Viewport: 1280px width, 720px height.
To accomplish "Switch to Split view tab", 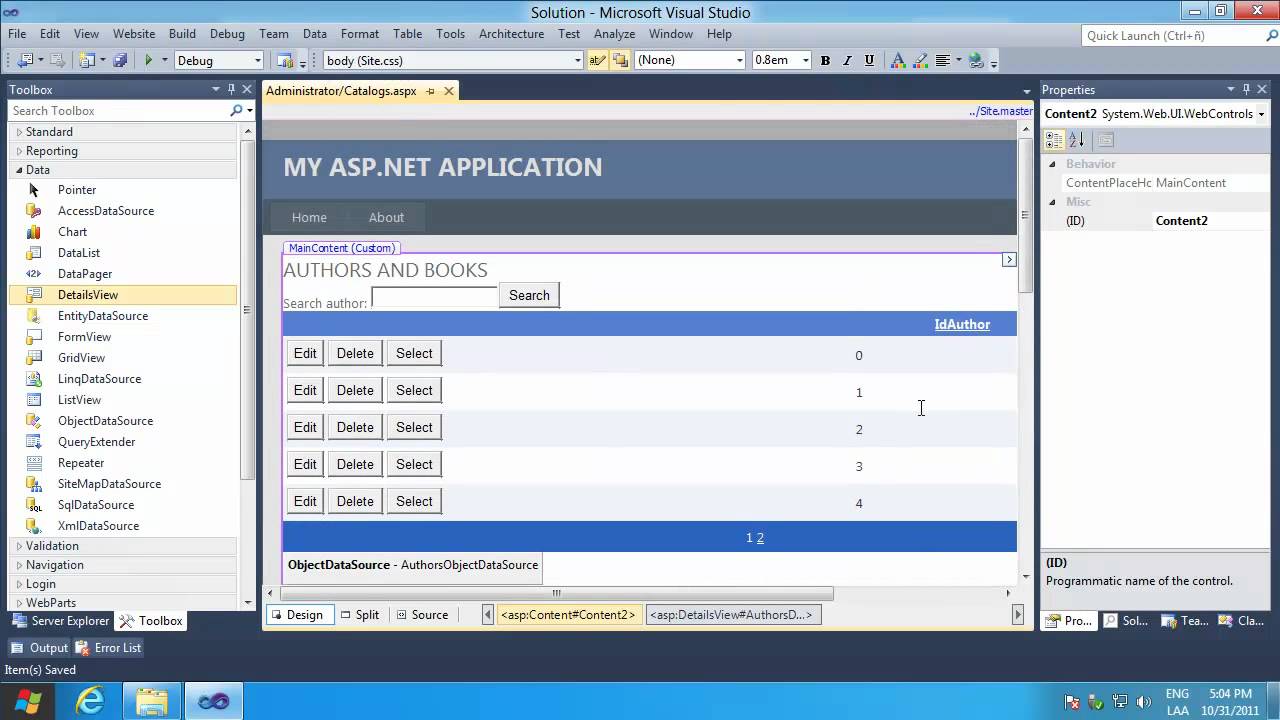I will point(359,615).
